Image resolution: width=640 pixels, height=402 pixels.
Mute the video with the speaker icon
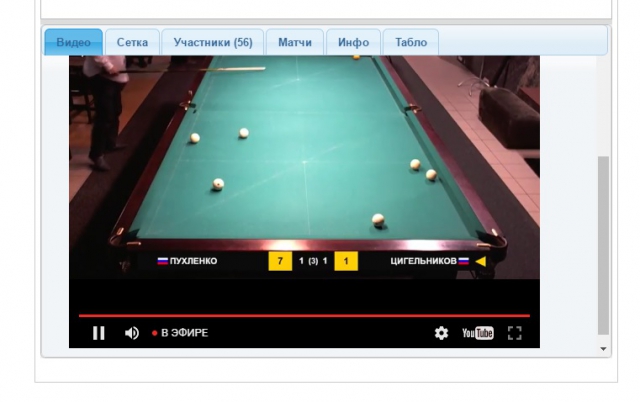point(131,333)
